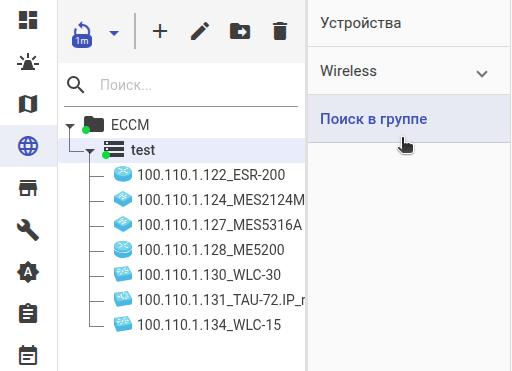Click the move to folder icon
This screenshot has width=512, height=371.
point(240,32)
